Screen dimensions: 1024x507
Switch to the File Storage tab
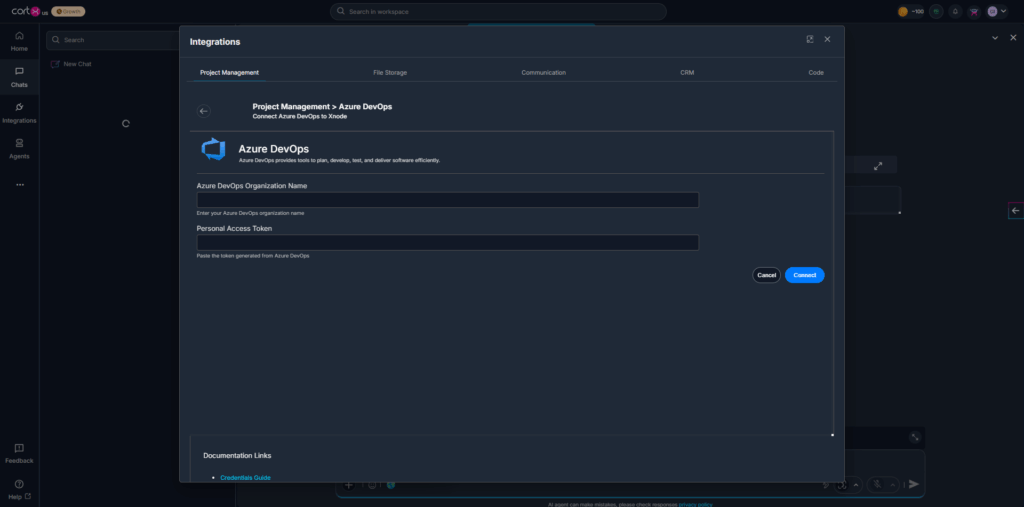point(390,73)
